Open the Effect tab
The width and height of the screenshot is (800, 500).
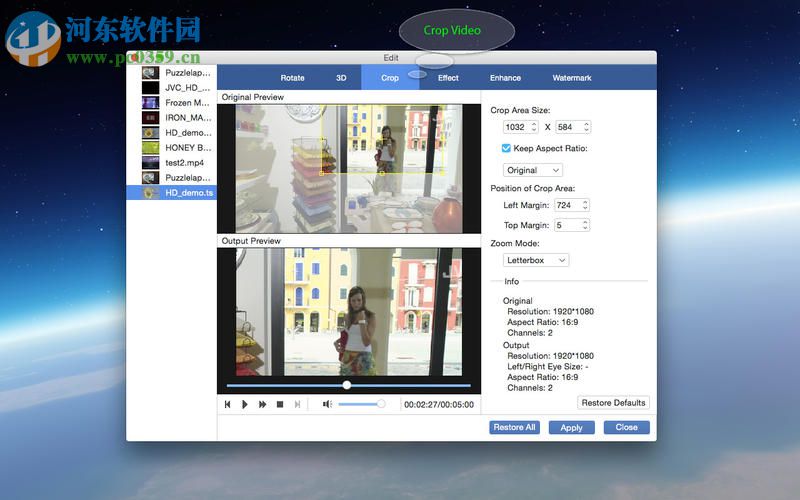pyautogui.click(x=448, y=78)
